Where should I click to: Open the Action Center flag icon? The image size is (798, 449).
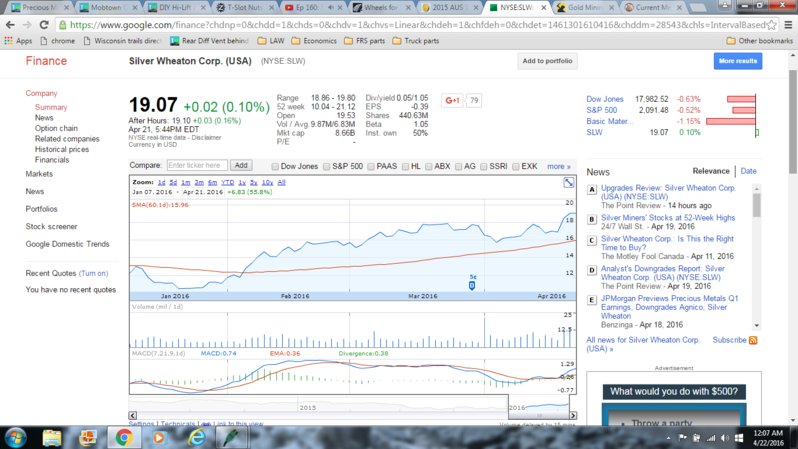pos(683,438)
